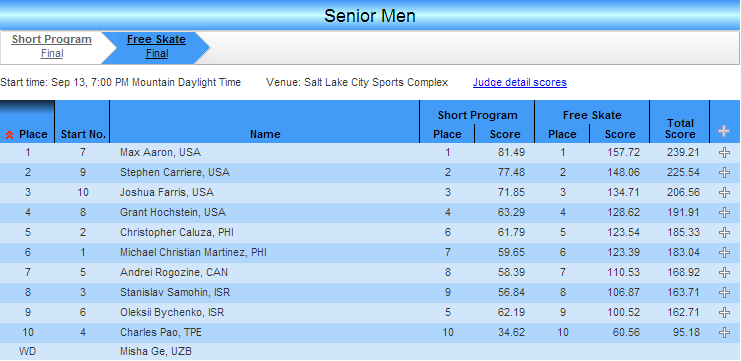Screen dimensions: 741x361
Task: Sort by Place using red arrows icon
Action: tap(9, 135)
